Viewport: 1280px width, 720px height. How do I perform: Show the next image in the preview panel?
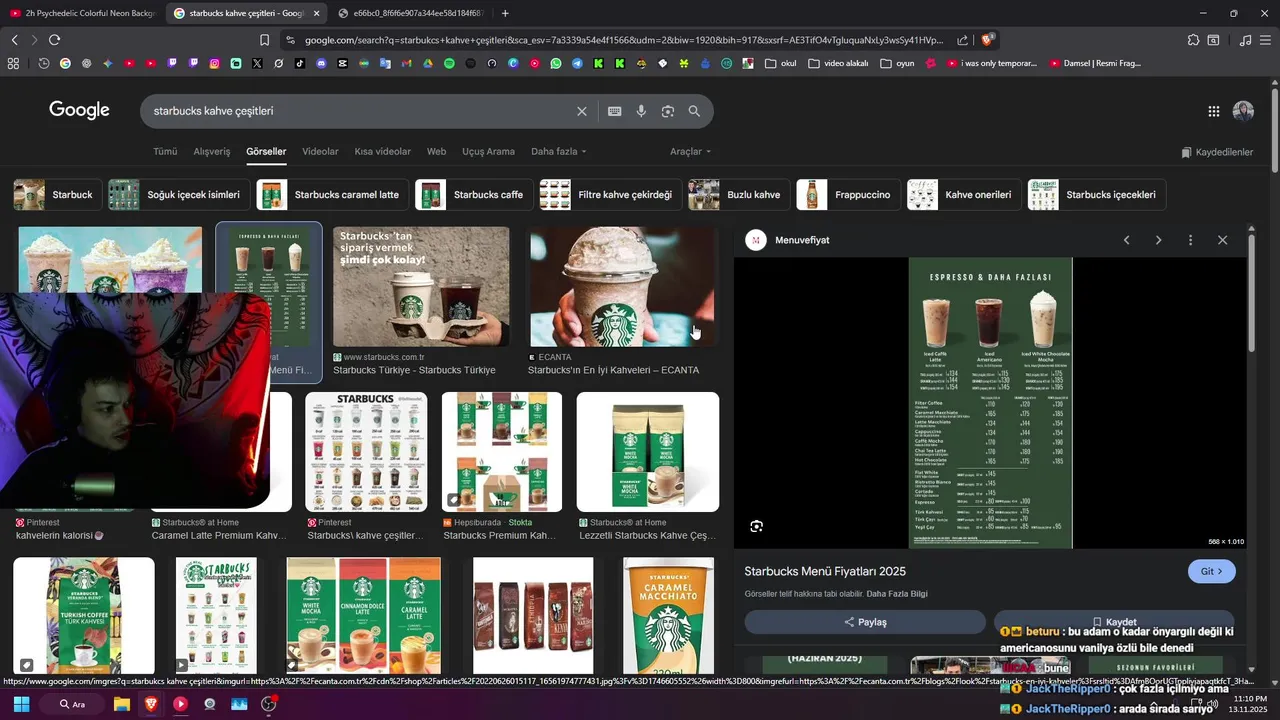tap(1158, 240)
